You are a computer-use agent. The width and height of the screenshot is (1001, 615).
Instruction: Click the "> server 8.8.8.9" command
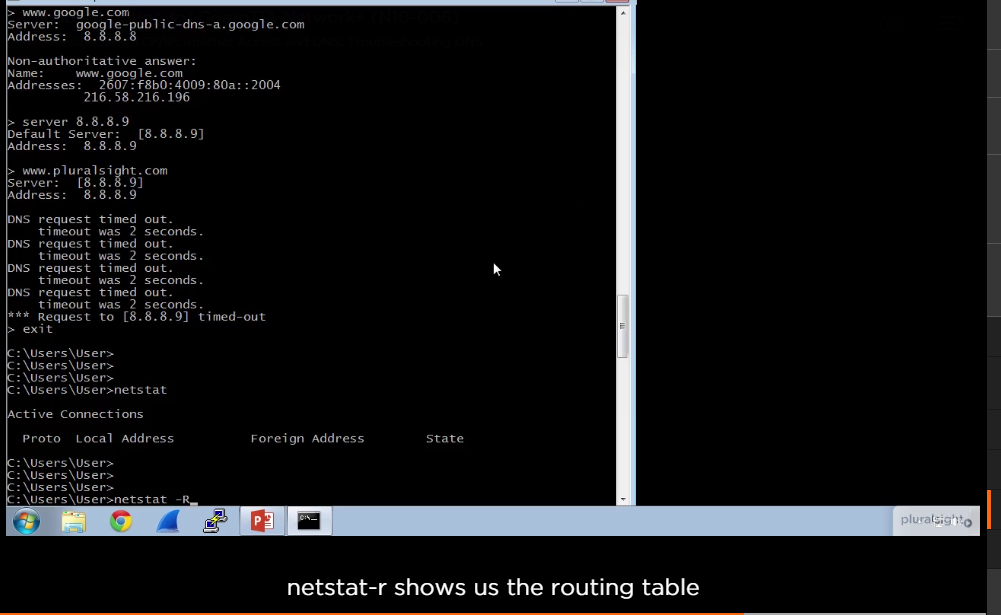(68, 121)
